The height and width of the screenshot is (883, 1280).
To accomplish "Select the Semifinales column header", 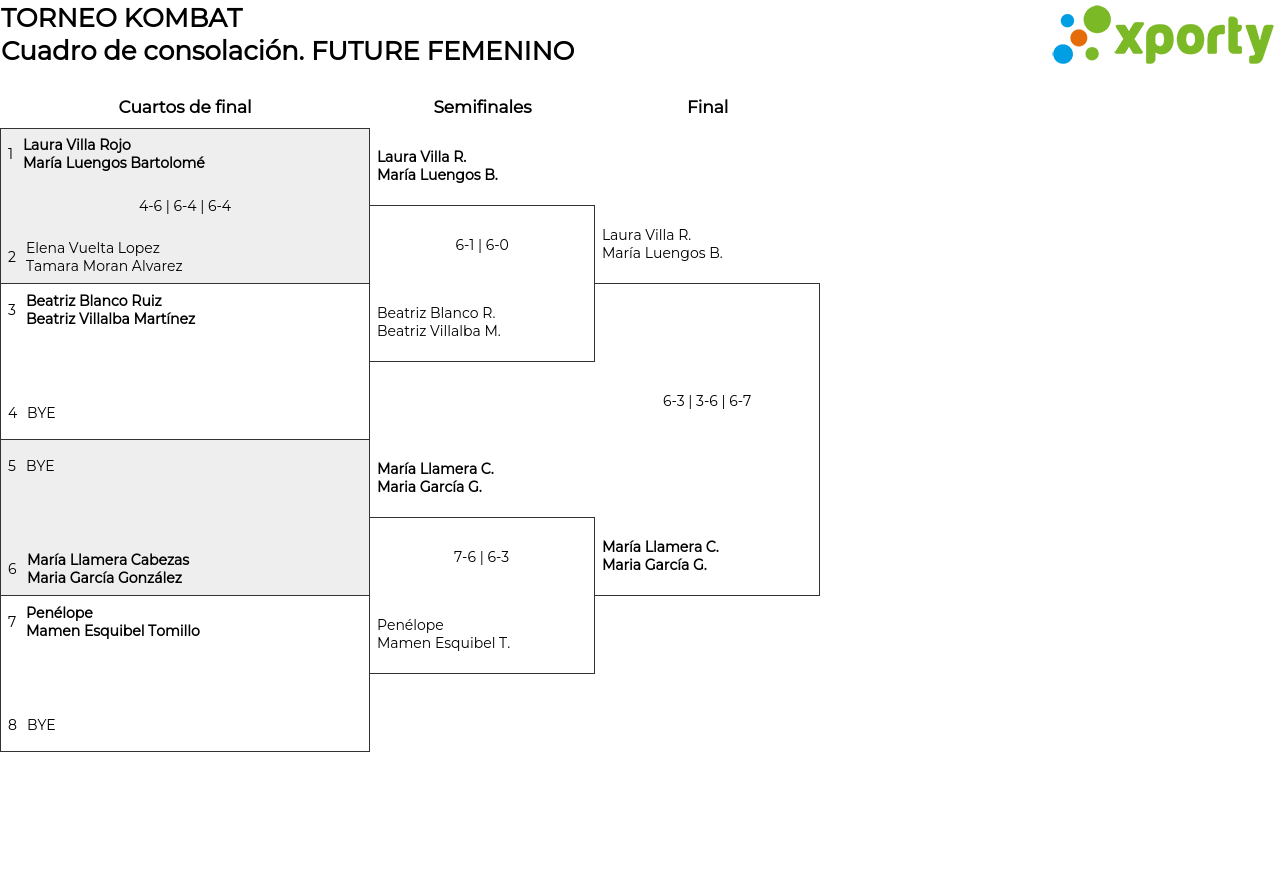I will pos(482,107).
